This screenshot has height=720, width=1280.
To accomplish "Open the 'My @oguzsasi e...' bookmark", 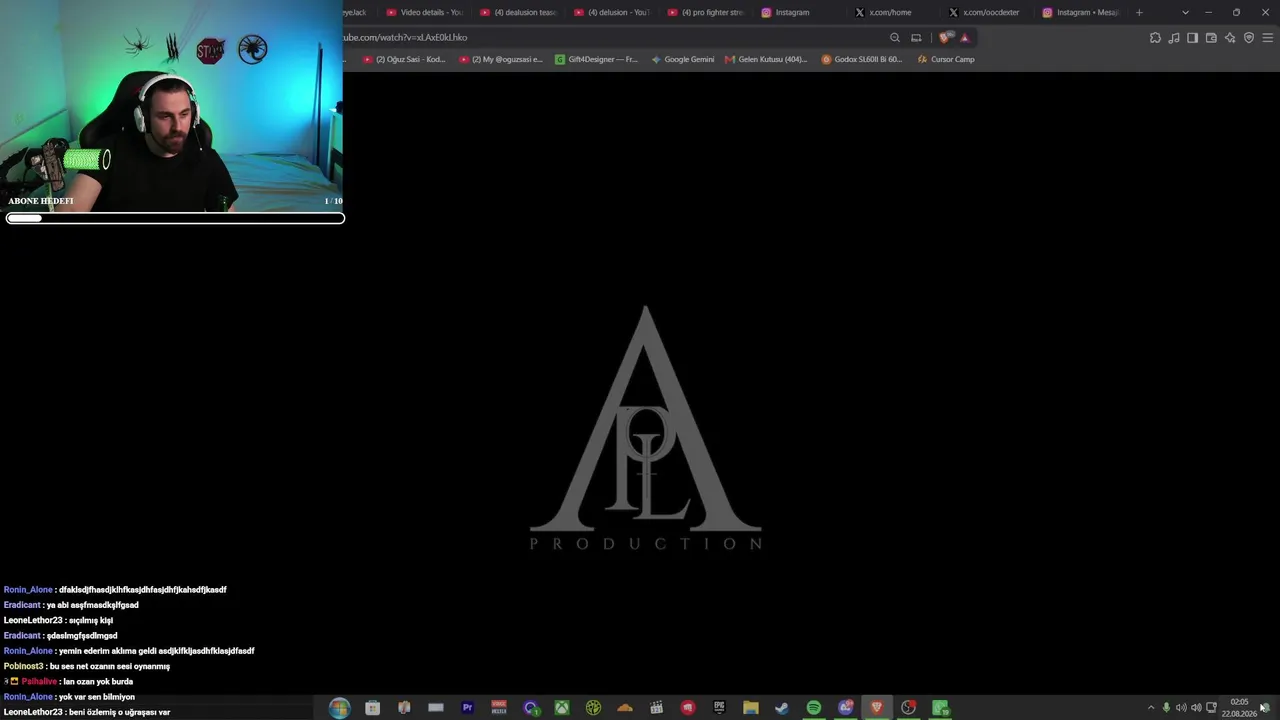I will pyautogui.click(x=501, y=59).
